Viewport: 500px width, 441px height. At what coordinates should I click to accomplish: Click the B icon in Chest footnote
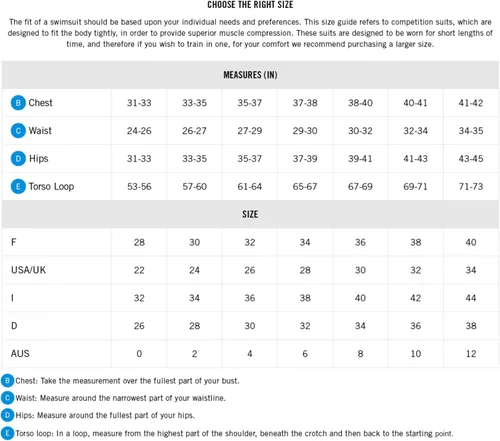point(8,380)
